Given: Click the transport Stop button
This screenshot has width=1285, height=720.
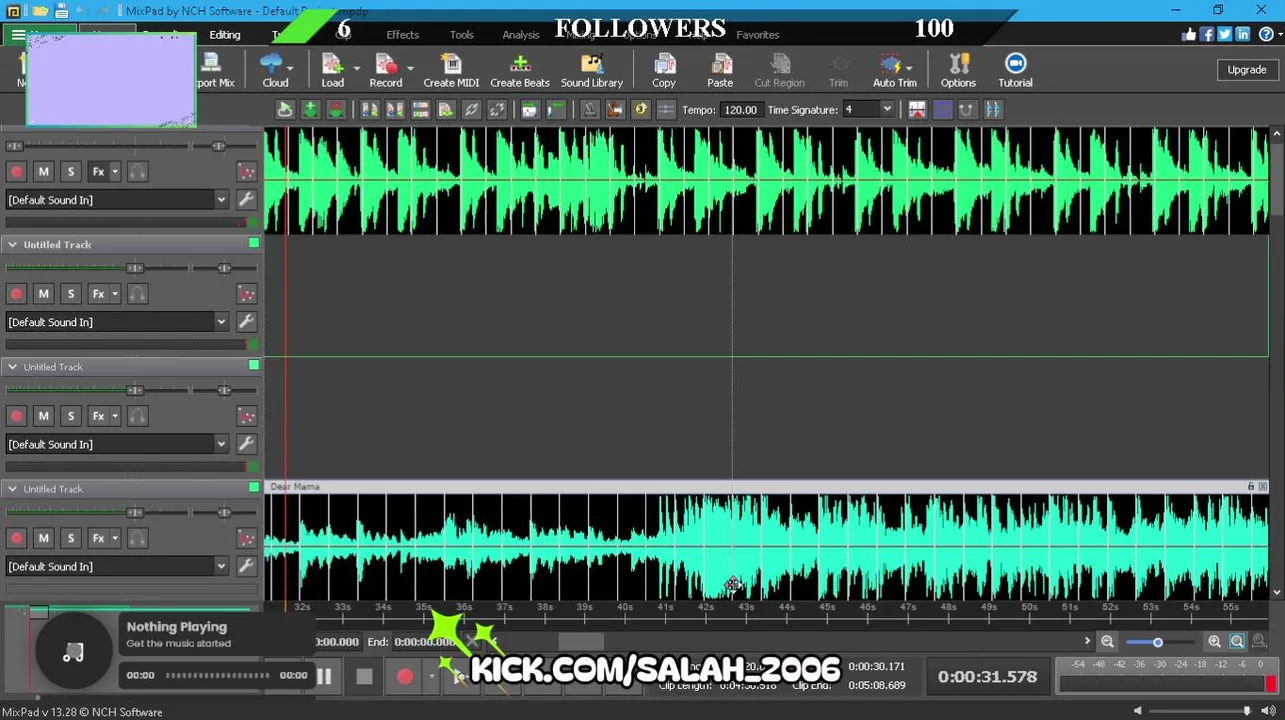Looking at the screenshot, I should point(364,677).
